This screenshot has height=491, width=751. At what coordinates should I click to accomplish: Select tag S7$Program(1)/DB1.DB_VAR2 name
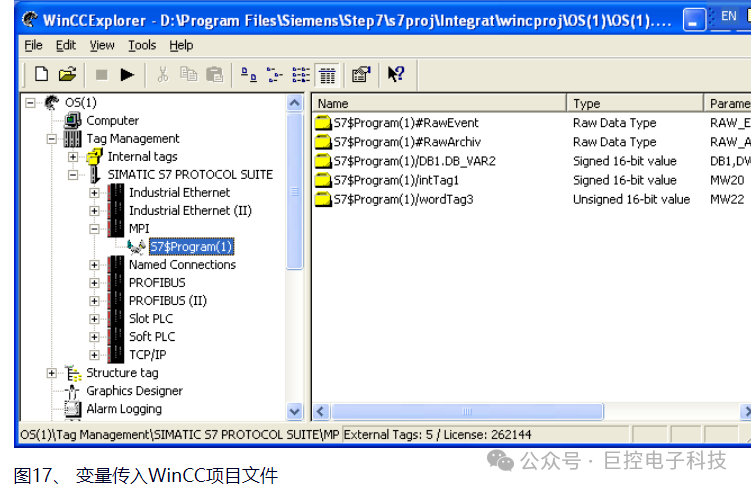coord(414,161)
